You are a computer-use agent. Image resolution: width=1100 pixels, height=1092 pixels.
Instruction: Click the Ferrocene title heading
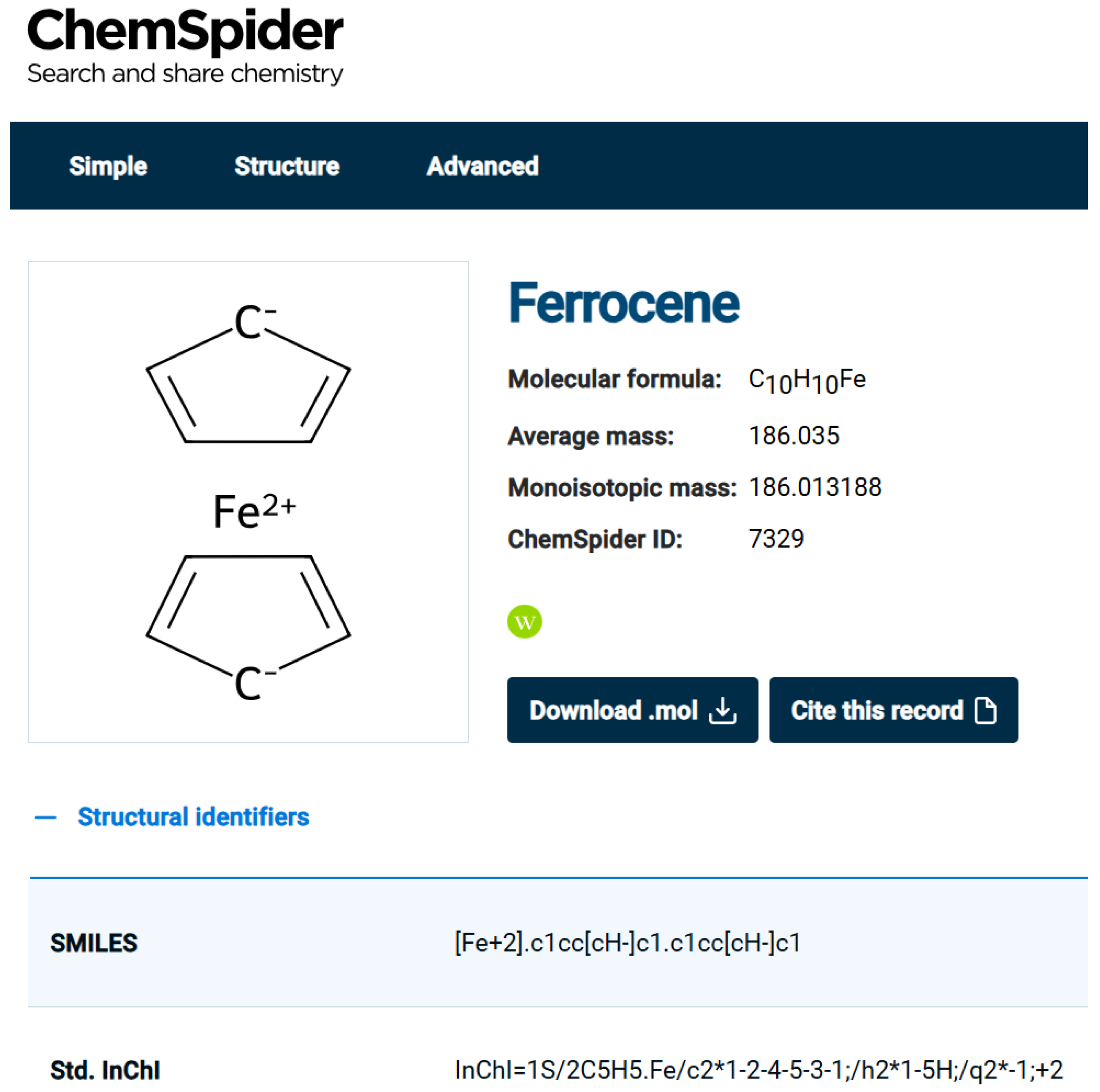pyautogui.click(x=624, y=303)
